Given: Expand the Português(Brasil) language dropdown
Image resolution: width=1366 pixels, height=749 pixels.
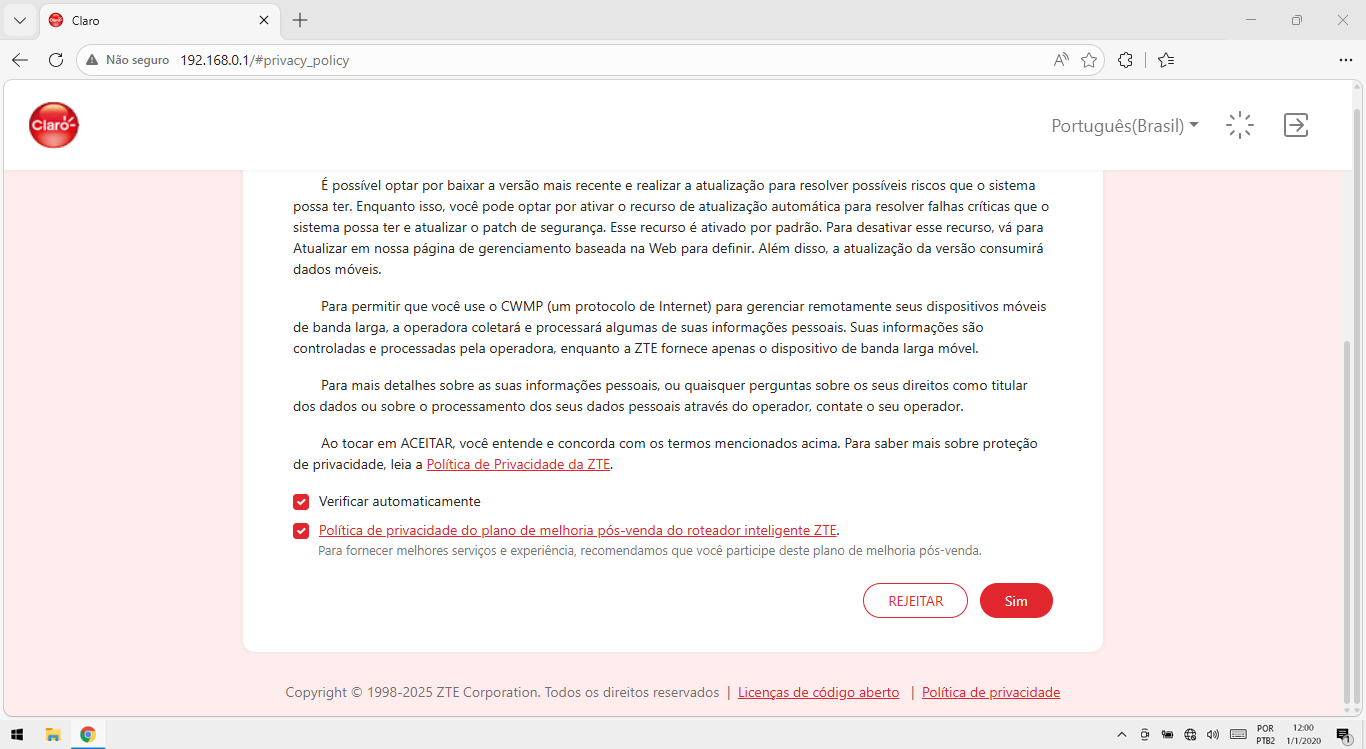Looking at the screenshot, I should (1125, 126).
